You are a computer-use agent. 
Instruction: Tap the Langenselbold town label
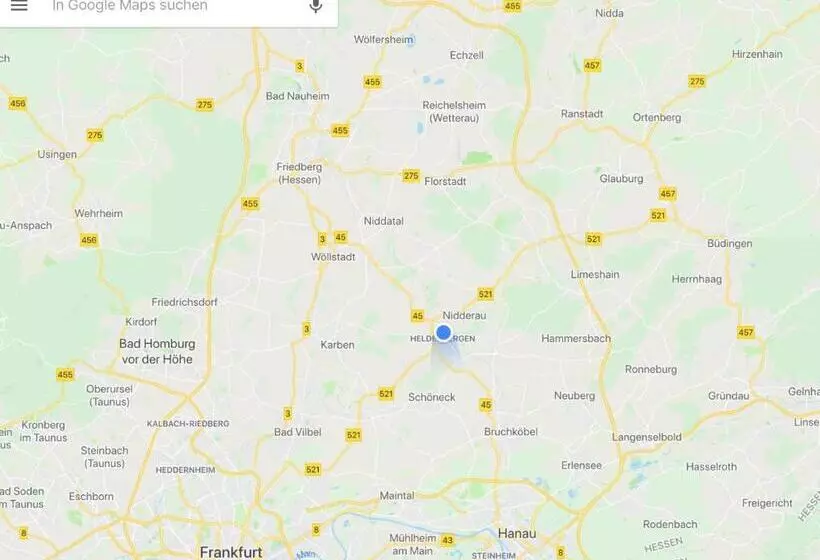pyautogui.click(x=646, y=437)
